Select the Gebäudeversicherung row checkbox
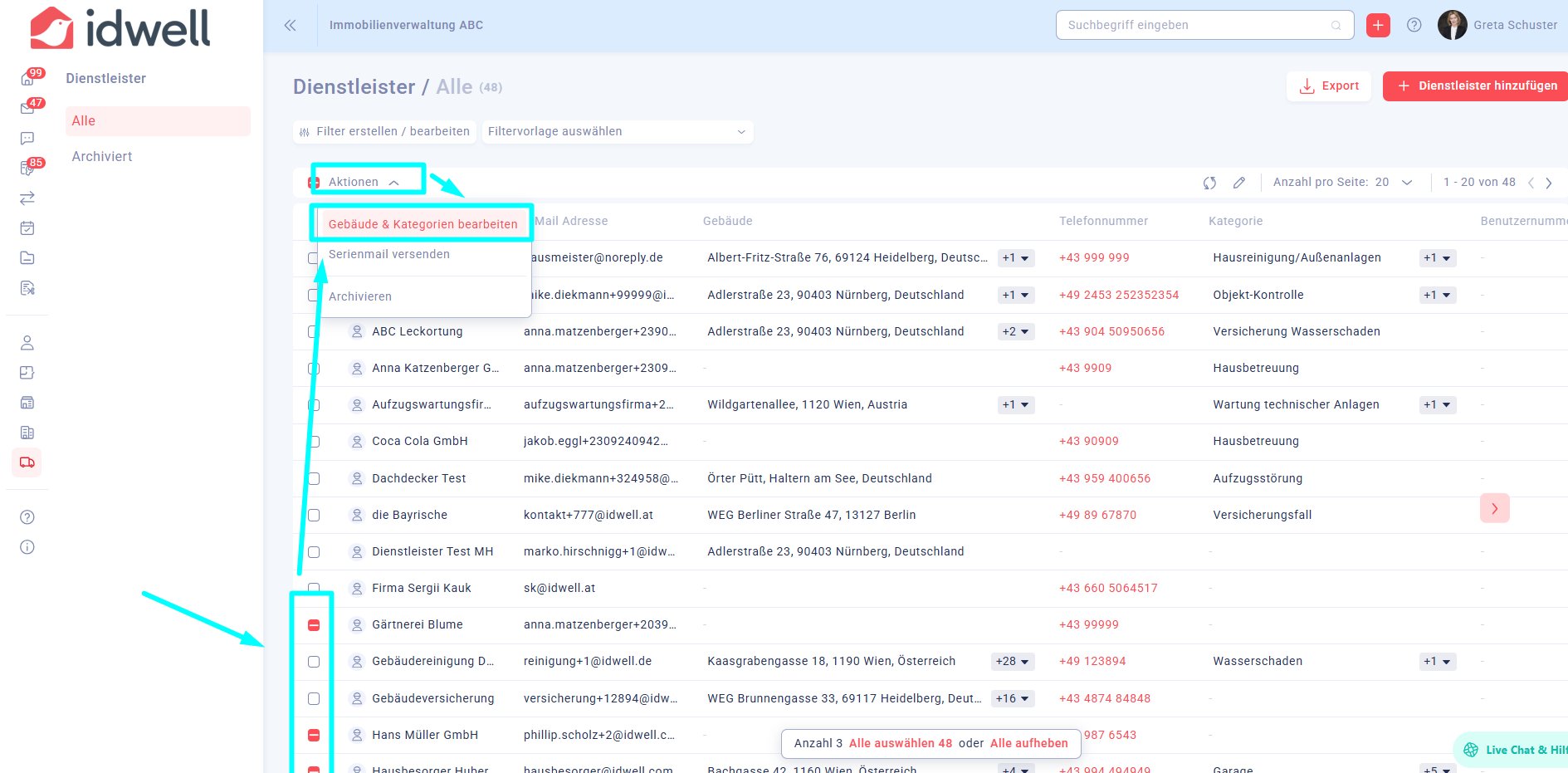The image size is (1568, 773). tap(314, 699)
